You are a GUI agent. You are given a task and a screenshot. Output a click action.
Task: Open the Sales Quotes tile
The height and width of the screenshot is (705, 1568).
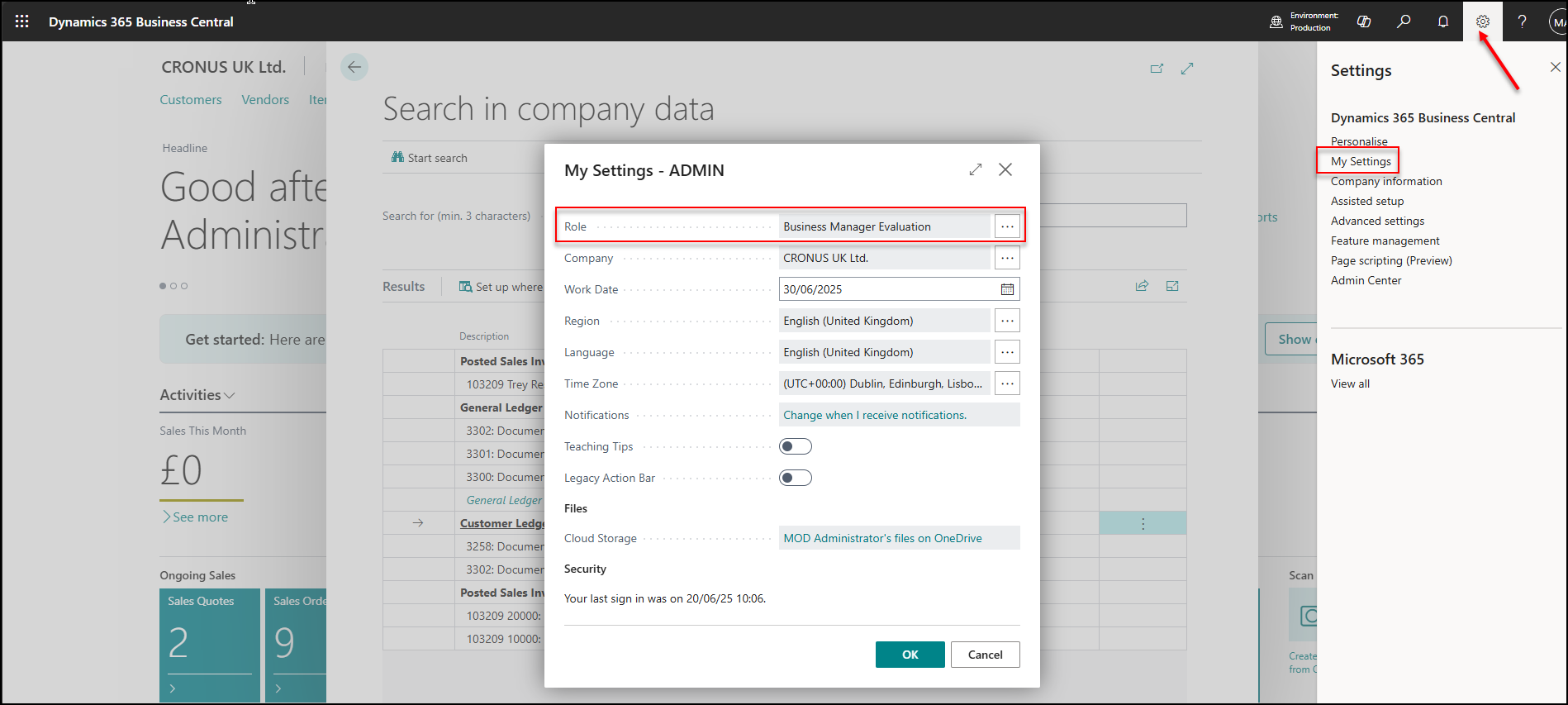click(210, 645)
